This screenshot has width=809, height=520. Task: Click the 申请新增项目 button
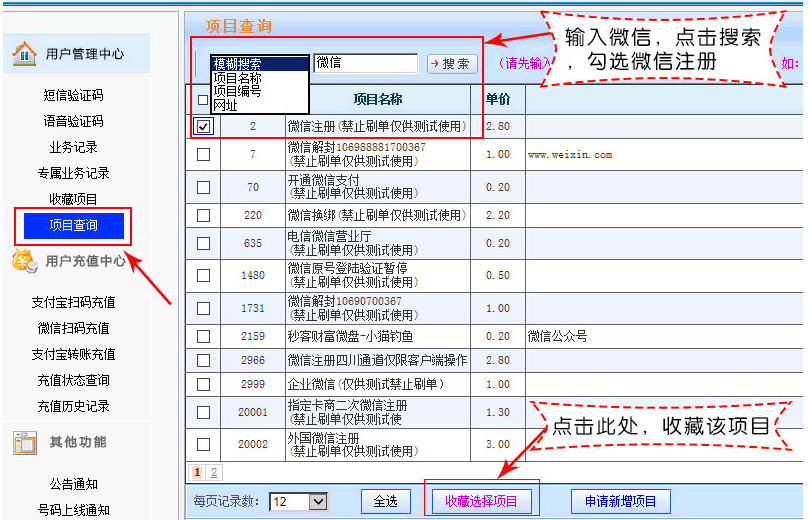click(621, 501)
